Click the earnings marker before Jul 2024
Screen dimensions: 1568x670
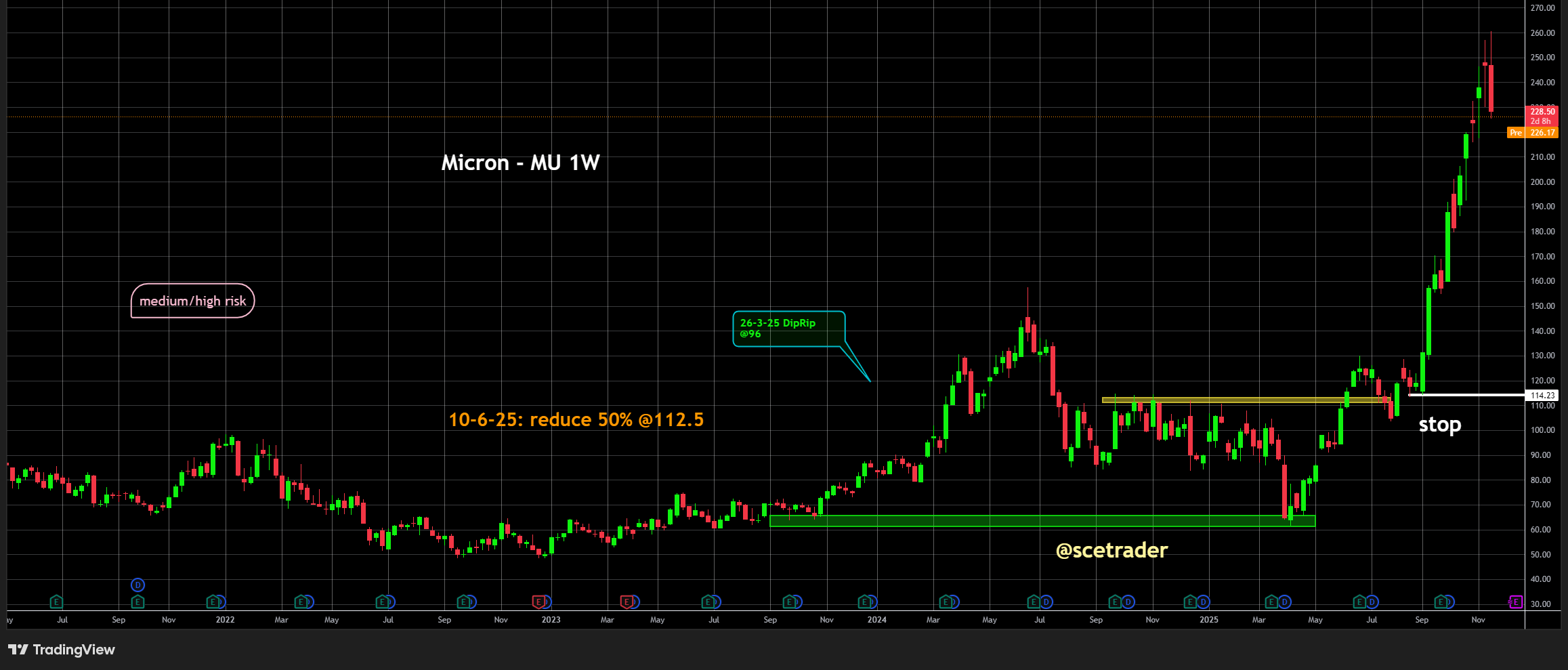pyautogui.click(x=1034, y=602)
